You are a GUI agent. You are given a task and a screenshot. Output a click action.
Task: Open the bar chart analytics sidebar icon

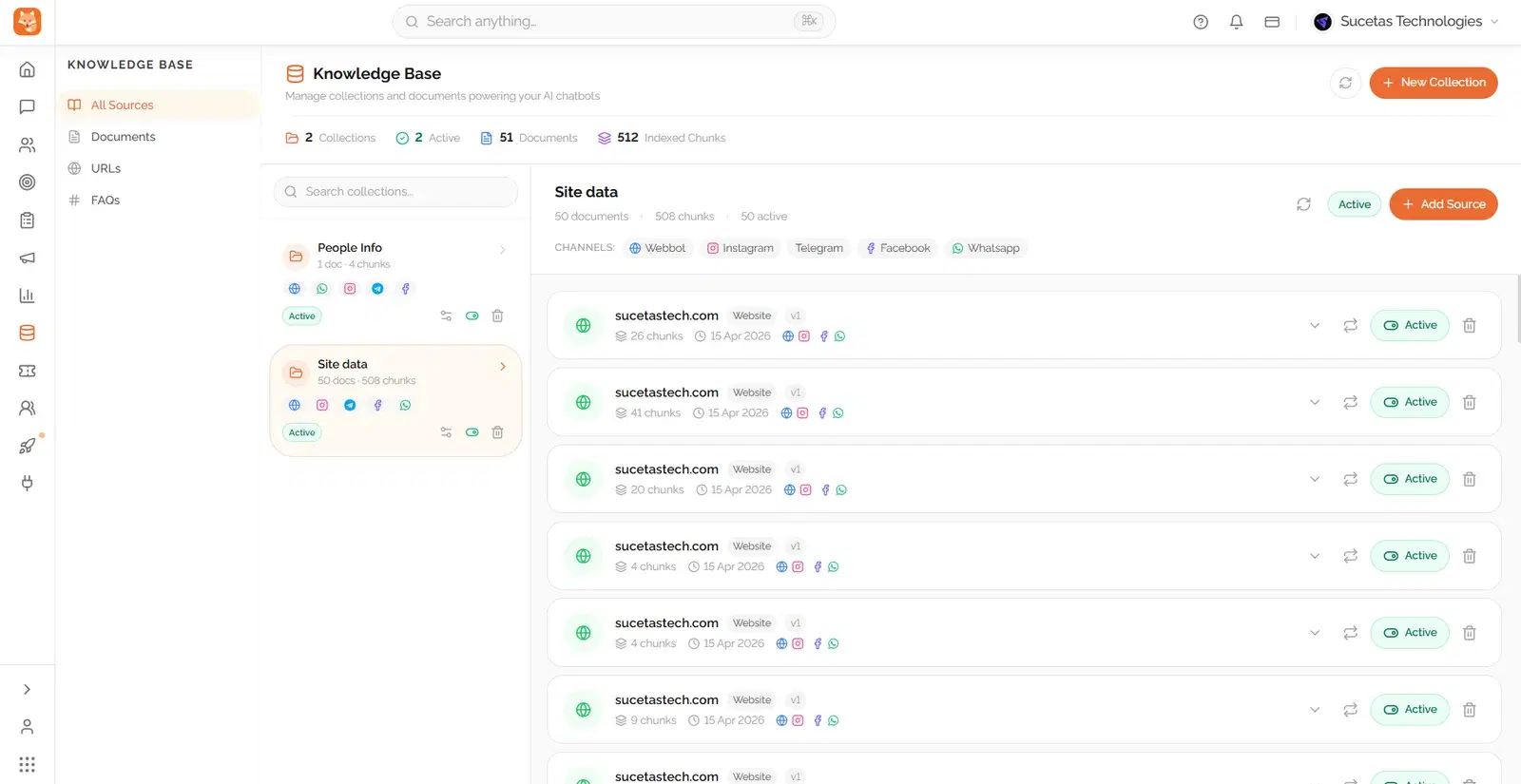point(28,296)
